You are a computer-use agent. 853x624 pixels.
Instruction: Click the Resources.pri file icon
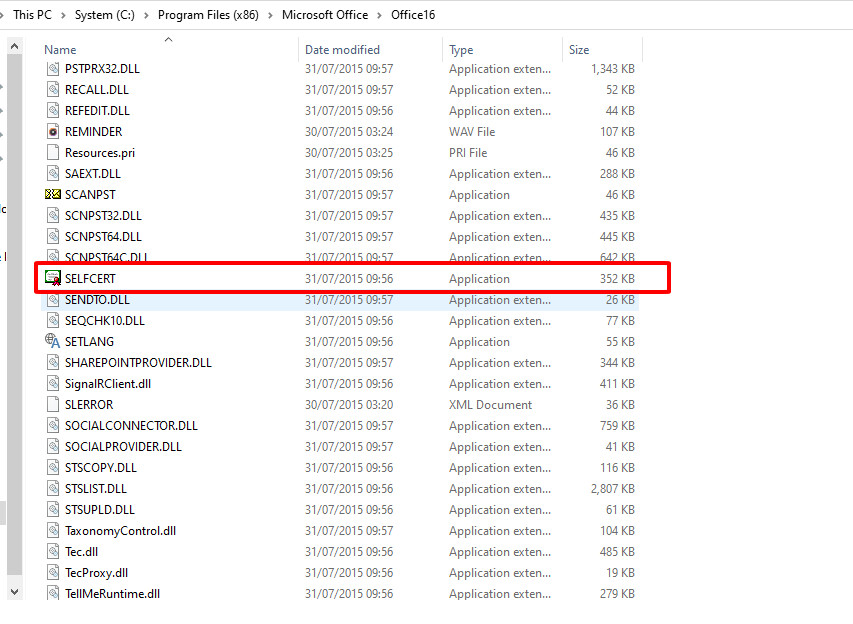(53, 152)
